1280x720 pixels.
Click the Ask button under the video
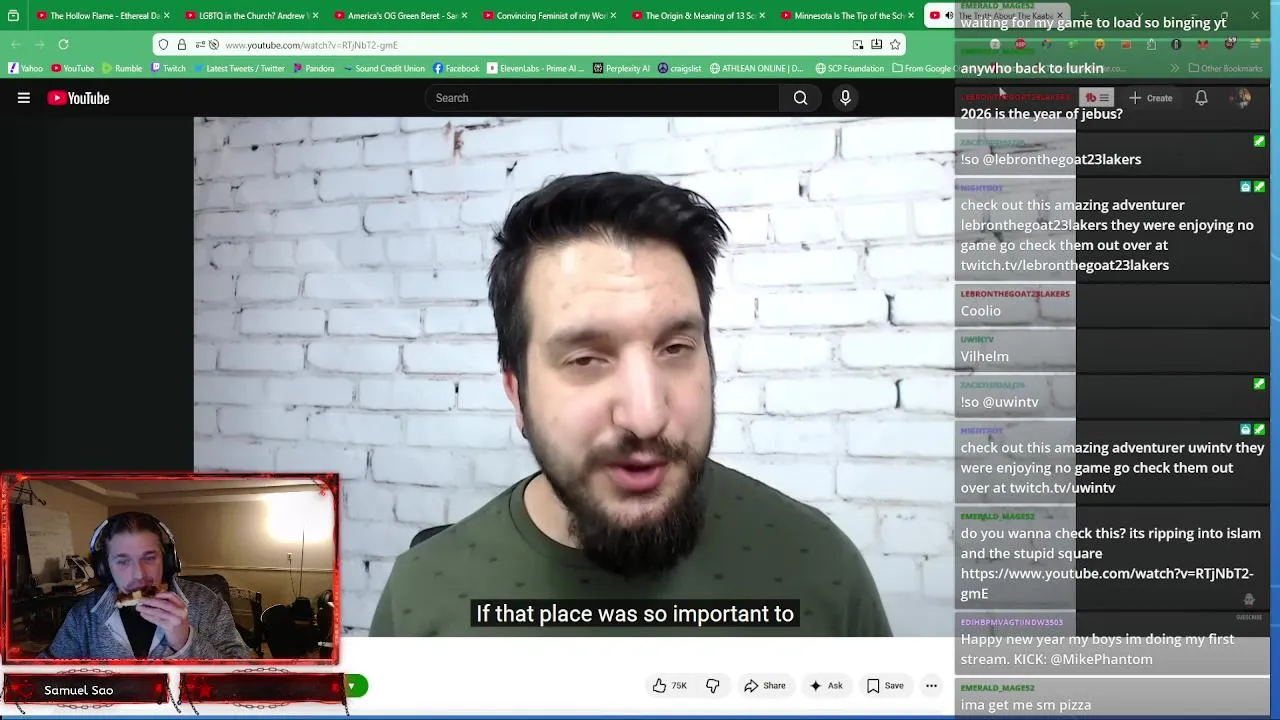click(826, 686)
